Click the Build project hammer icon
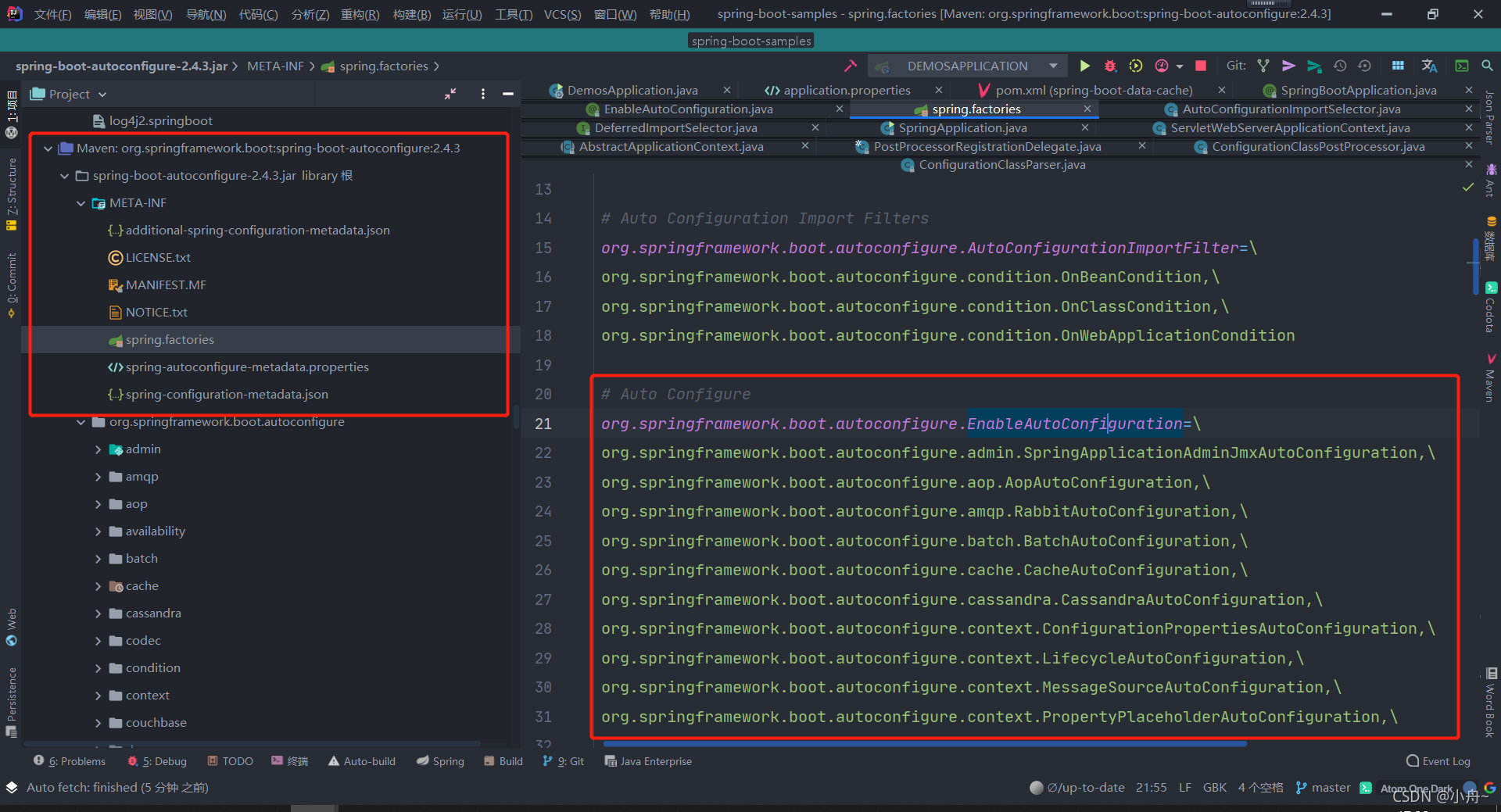1501x812 pixels. point(851,66)
